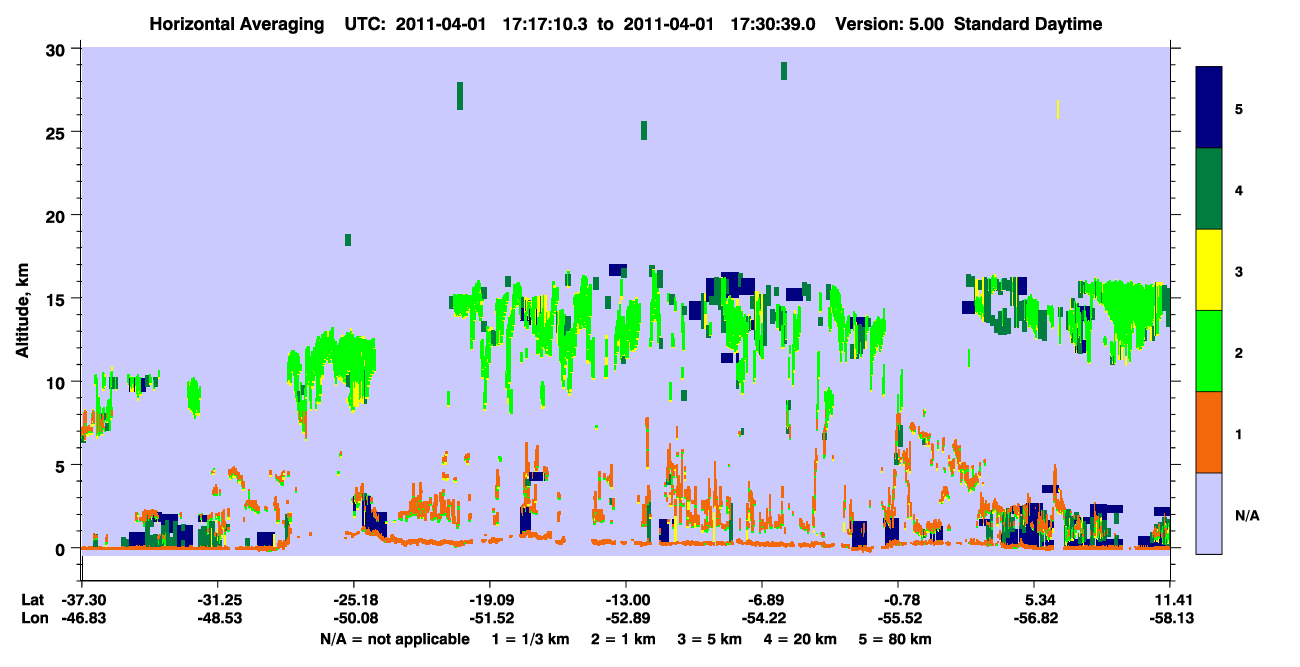Click the legend text '4 = 20 km'
Screen dimensions: 1300x667
click(801, 639)
